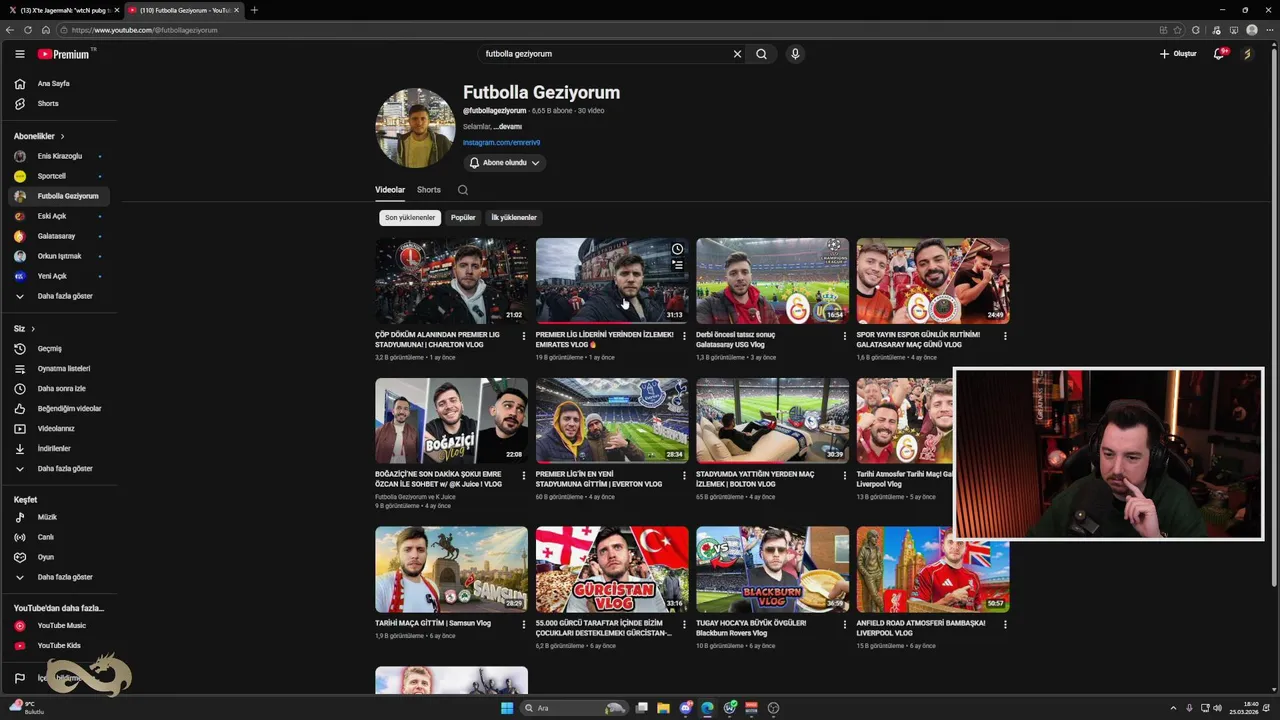This screenshot has height=720, width=1280.
Task: Open options menu for Spor Yayın Espor video
Action: (x=1005, y=336)
